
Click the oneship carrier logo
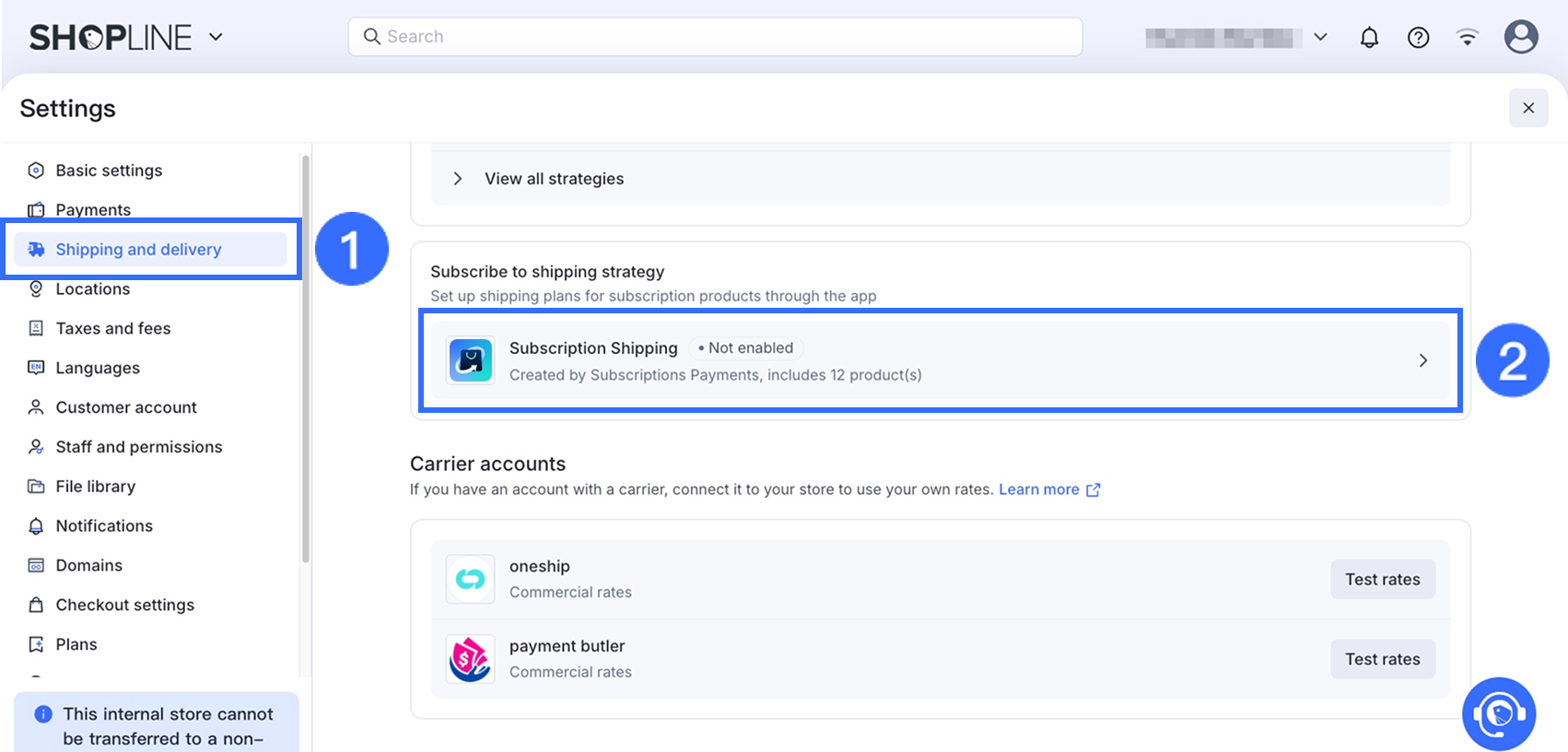[x=470, y=579]
